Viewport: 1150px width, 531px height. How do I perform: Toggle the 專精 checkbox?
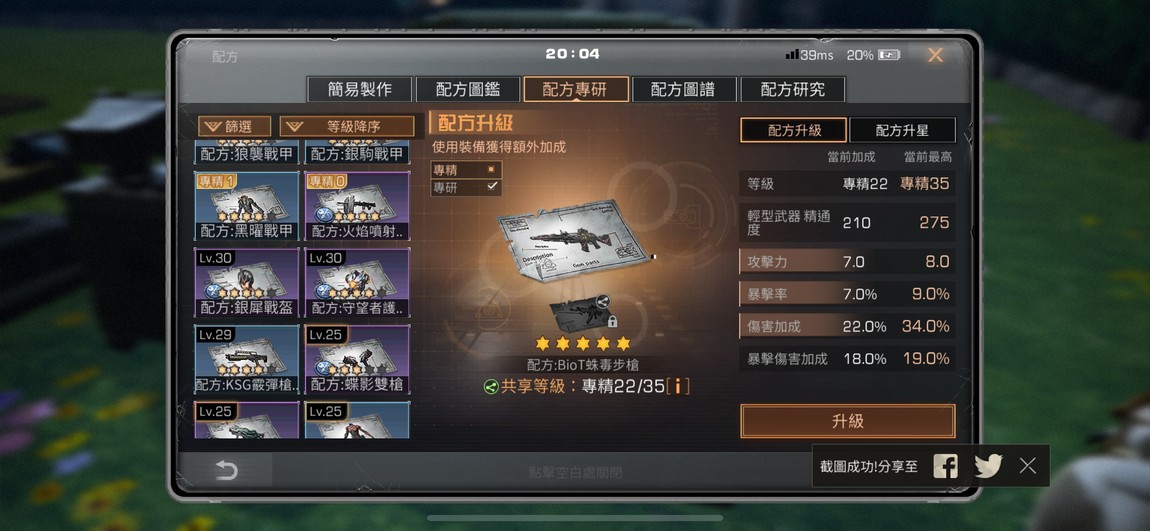[x=491, y=169]
